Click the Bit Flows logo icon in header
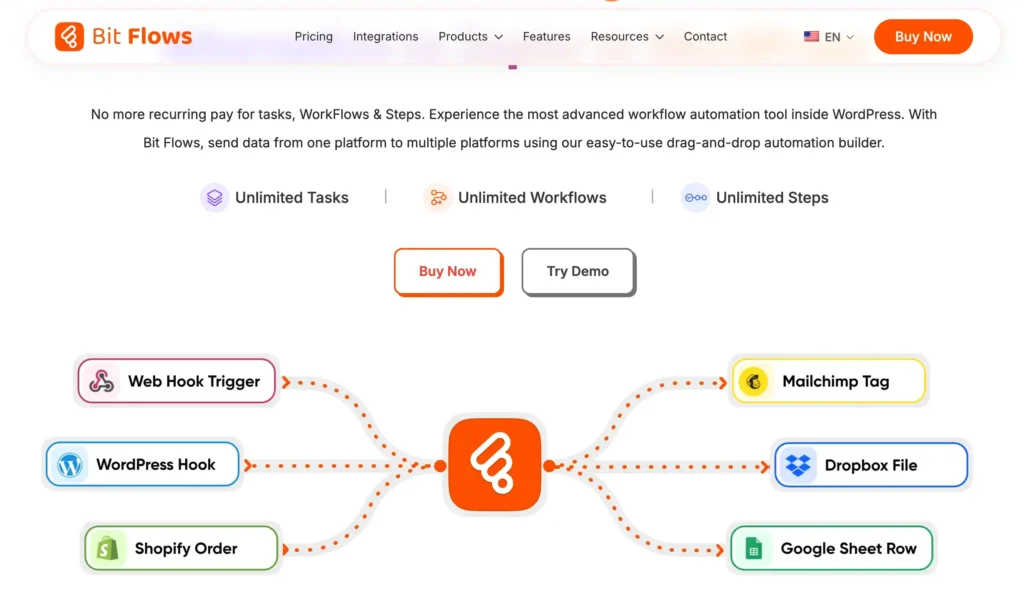1024x602 pixels. pos(69,37)
